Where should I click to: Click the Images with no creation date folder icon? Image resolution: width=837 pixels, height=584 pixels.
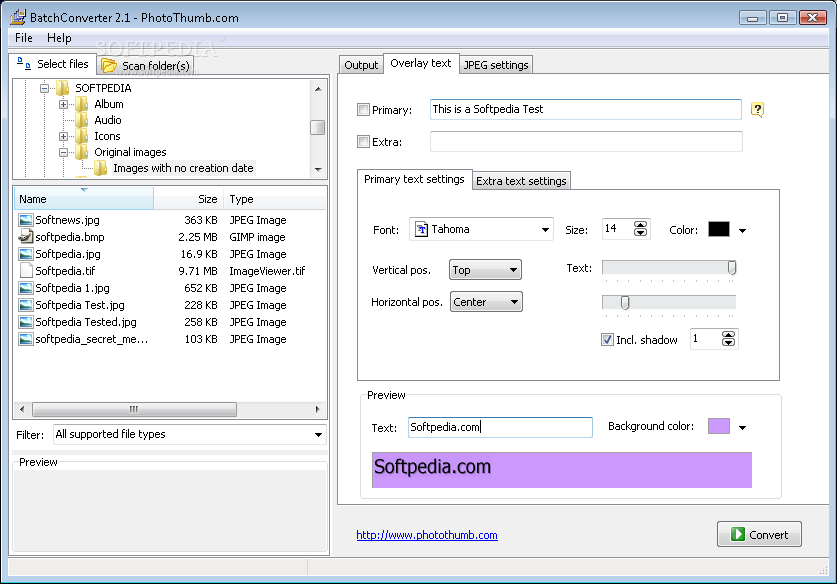(100, 168)
